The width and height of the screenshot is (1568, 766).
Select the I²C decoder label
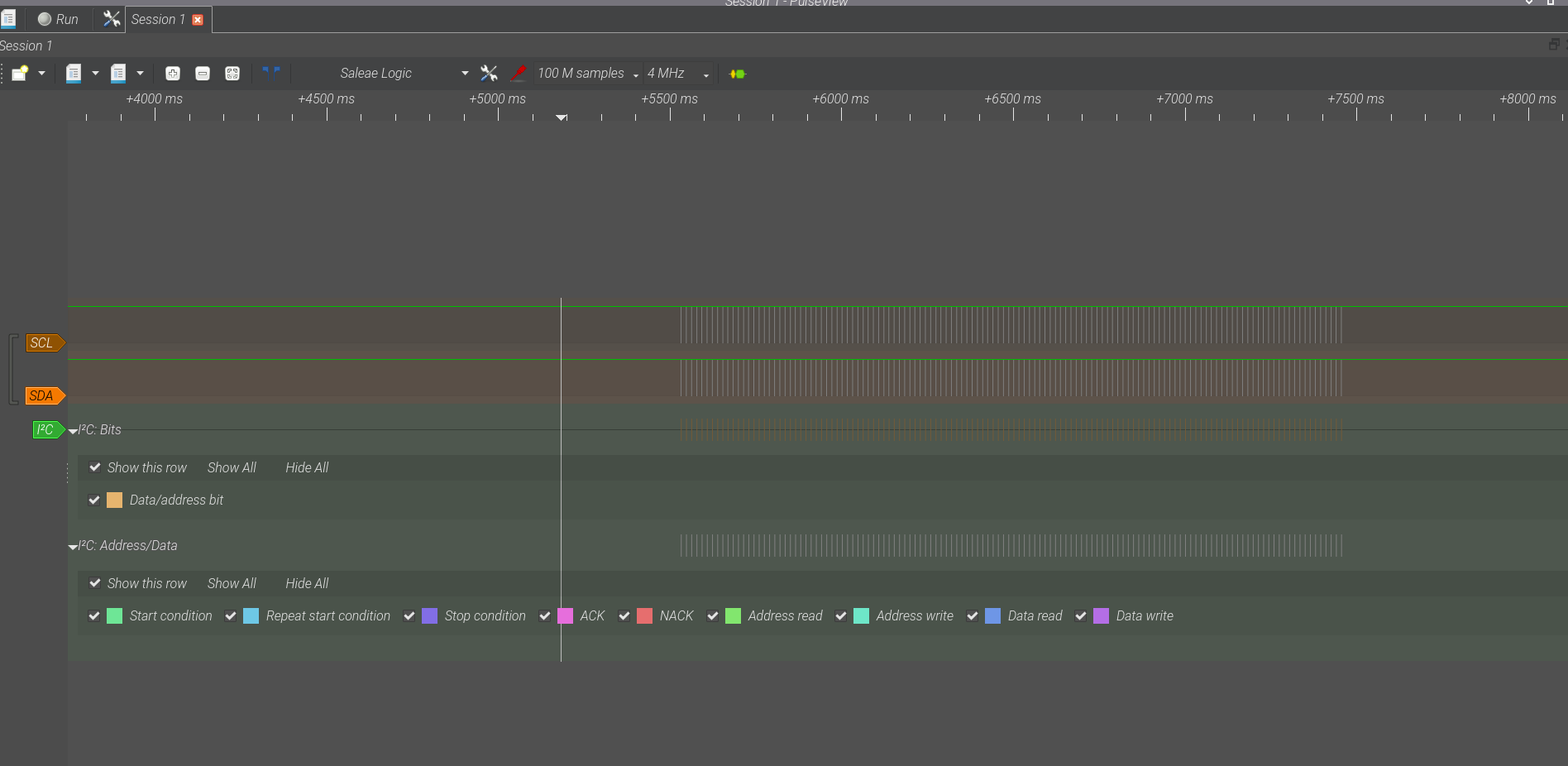[48, 429]
